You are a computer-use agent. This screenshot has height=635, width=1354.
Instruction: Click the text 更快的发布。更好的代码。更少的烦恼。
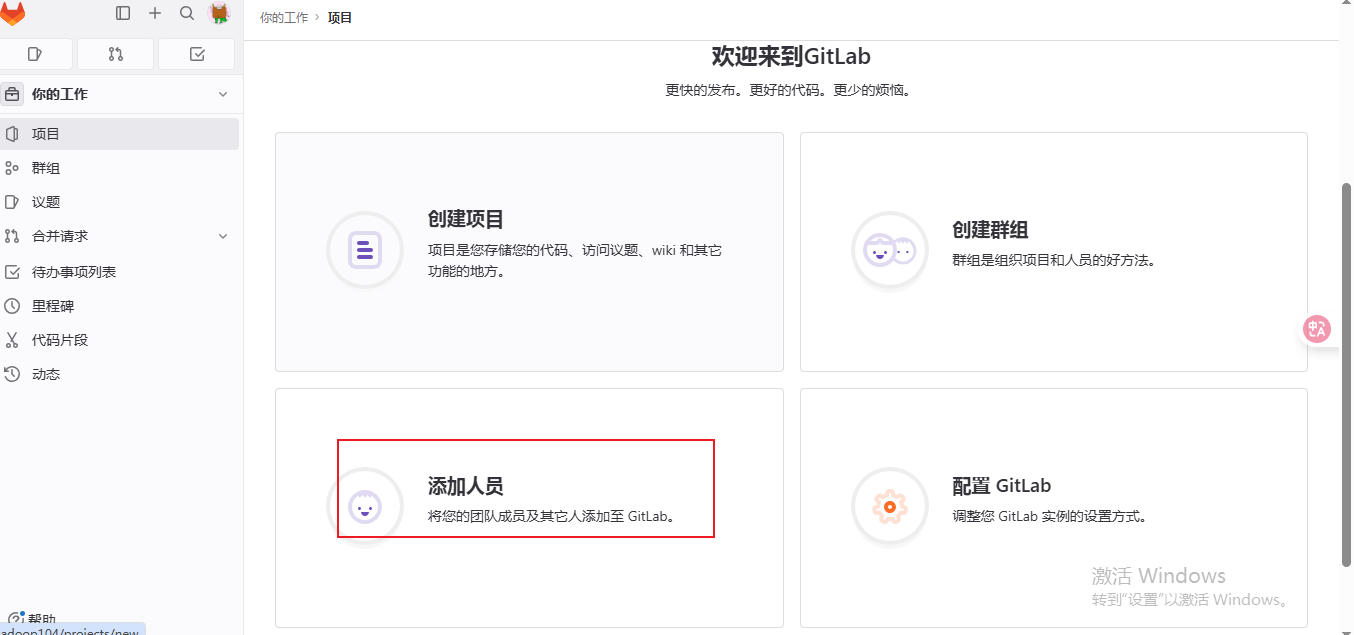(x=791, y=90)
